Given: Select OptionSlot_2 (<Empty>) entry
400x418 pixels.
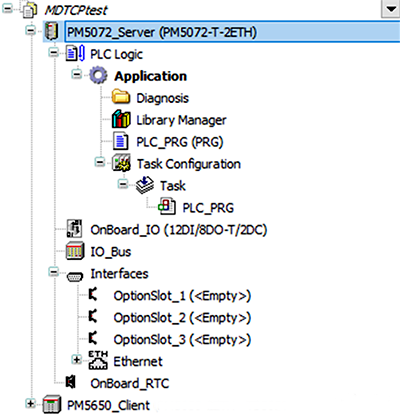Looking at the screenshot, I should [x=182, y=318].
